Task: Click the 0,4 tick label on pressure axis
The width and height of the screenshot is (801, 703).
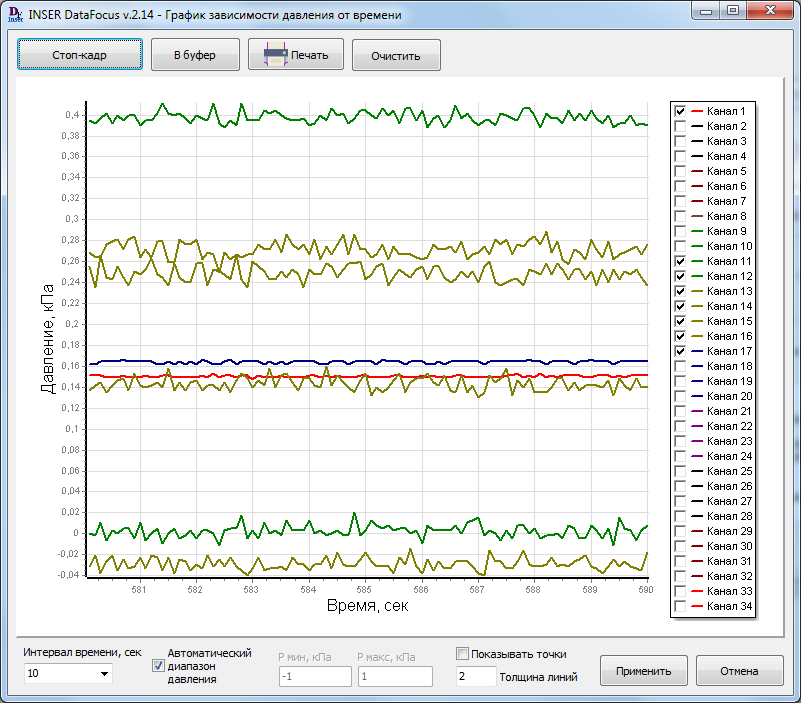Action: [73, 115]
